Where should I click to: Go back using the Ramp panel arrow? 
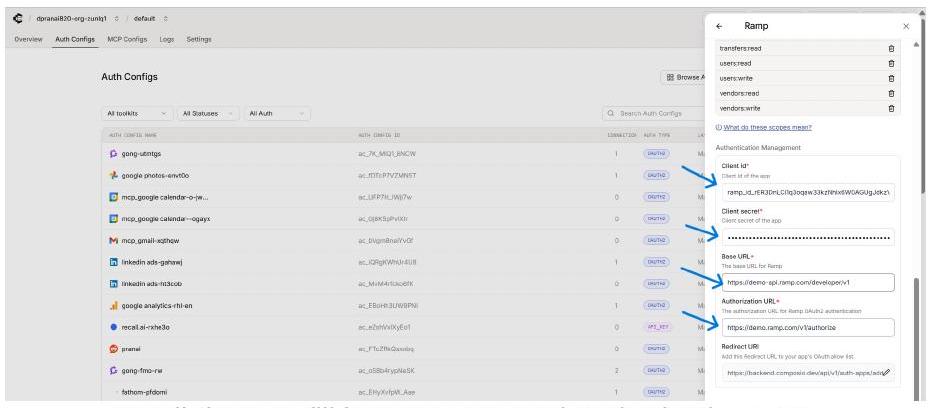pyautogui.click(x=719, y=26)
